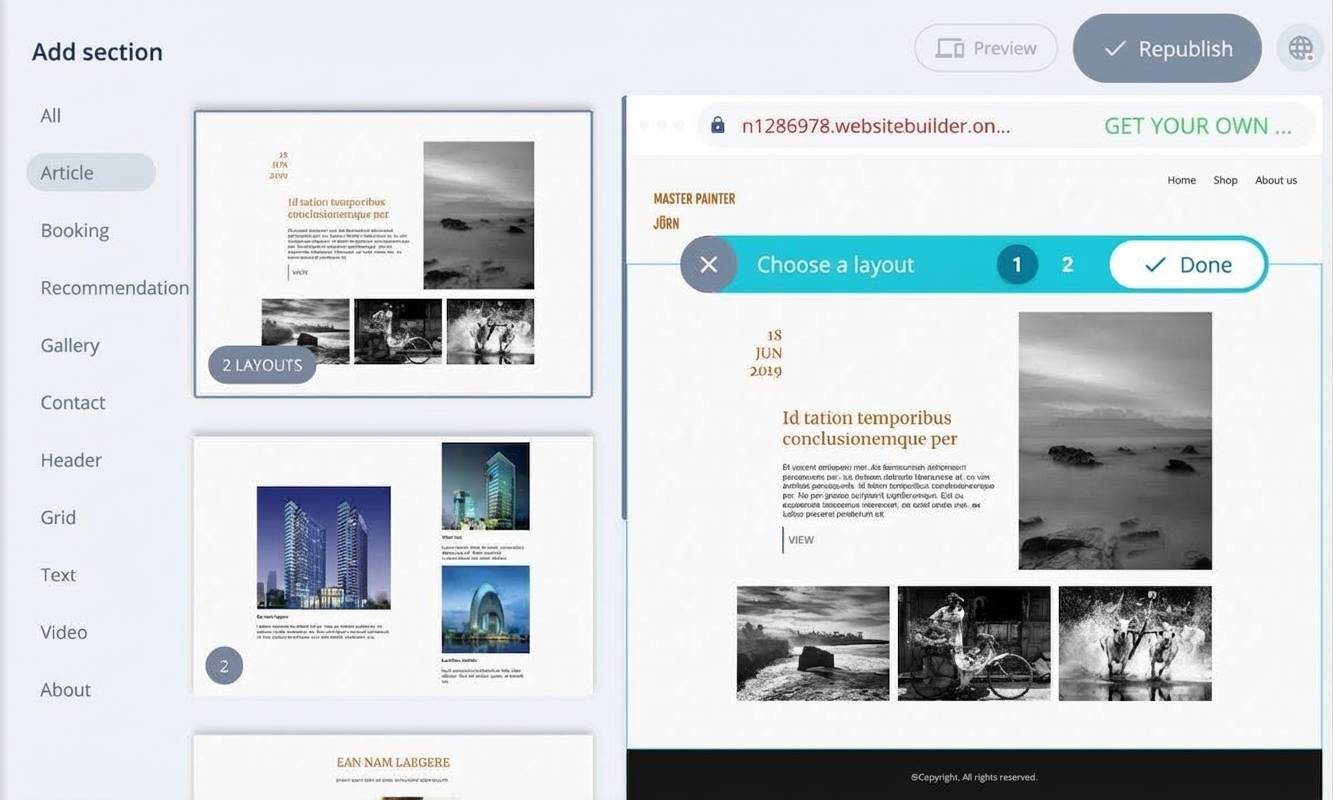1333x800 pixels.
Task: Click the round 2 badge on building thumbnail
Action: click(x=224, y=666)
